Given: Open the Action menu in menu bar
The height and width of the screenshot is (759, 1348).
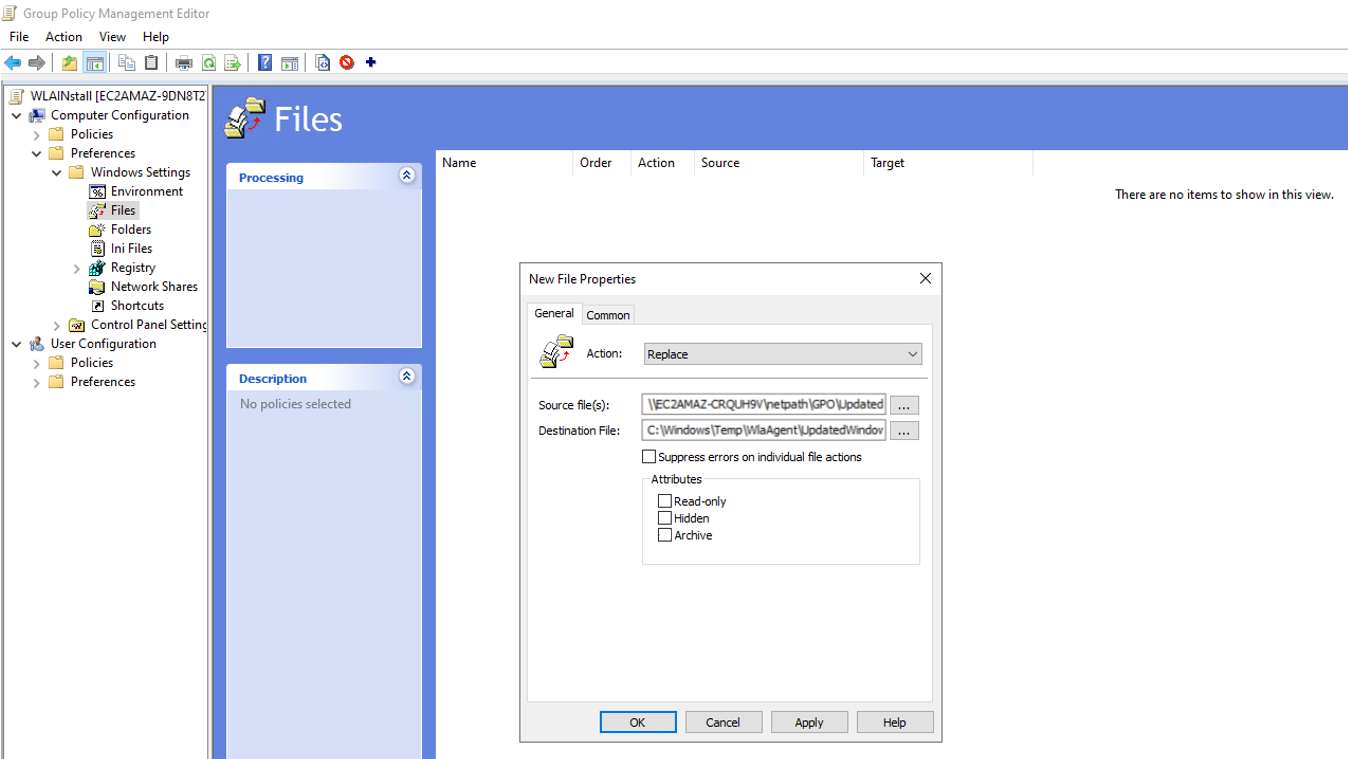Looking at the screenshot, I should (63, 37).
